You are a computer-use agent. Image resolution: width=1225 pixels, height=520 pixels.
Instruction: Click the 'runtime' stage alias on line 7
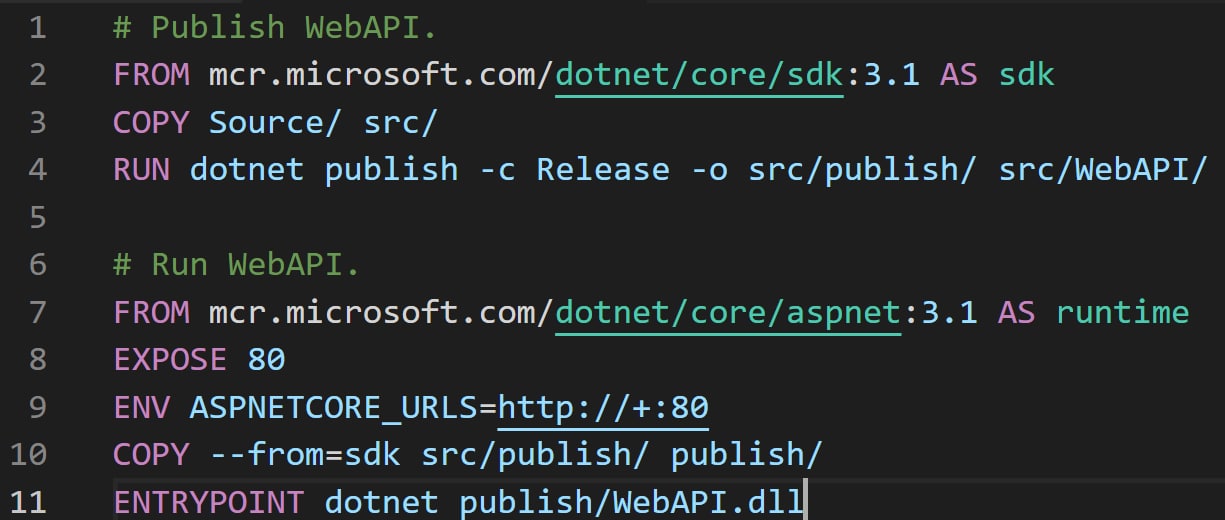(x=1123, y=313)
